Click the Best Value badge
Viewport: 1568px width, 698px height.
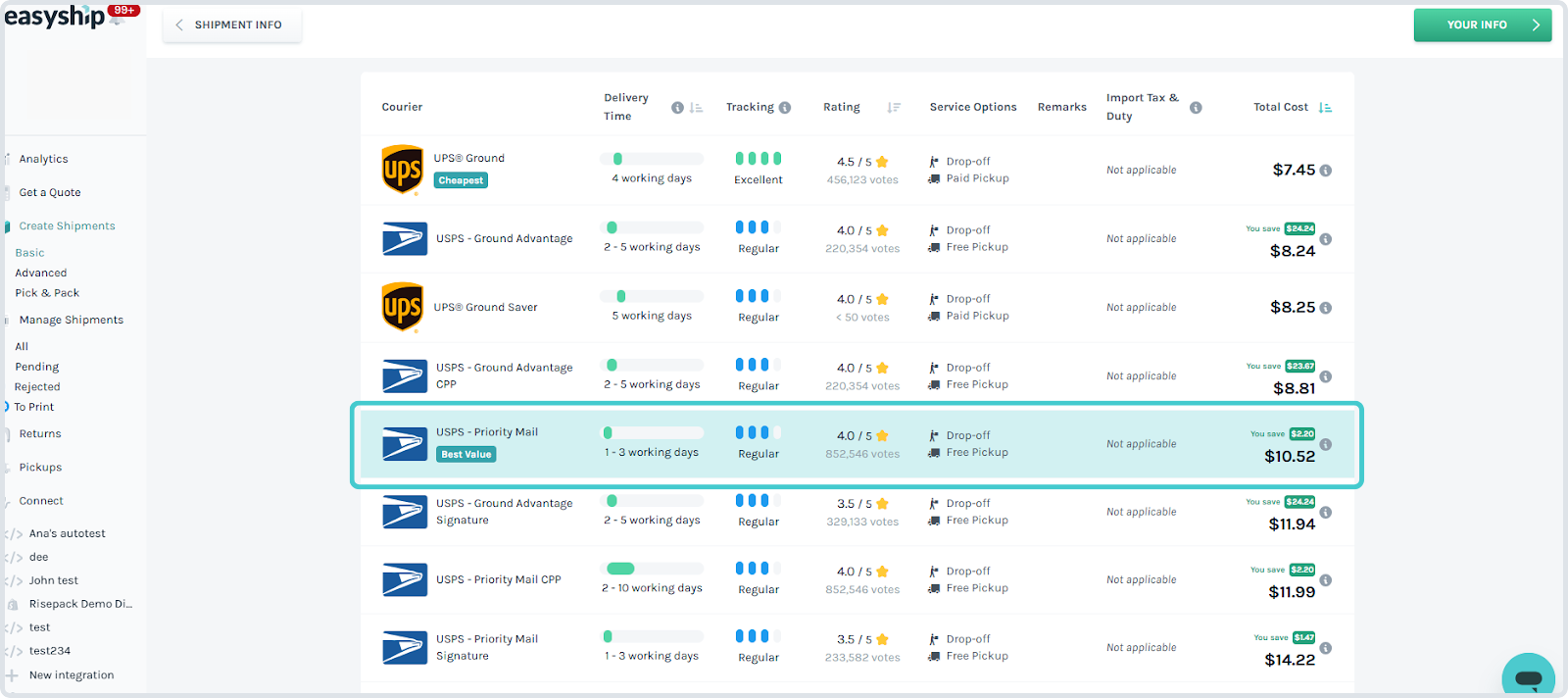coord(466,455)
